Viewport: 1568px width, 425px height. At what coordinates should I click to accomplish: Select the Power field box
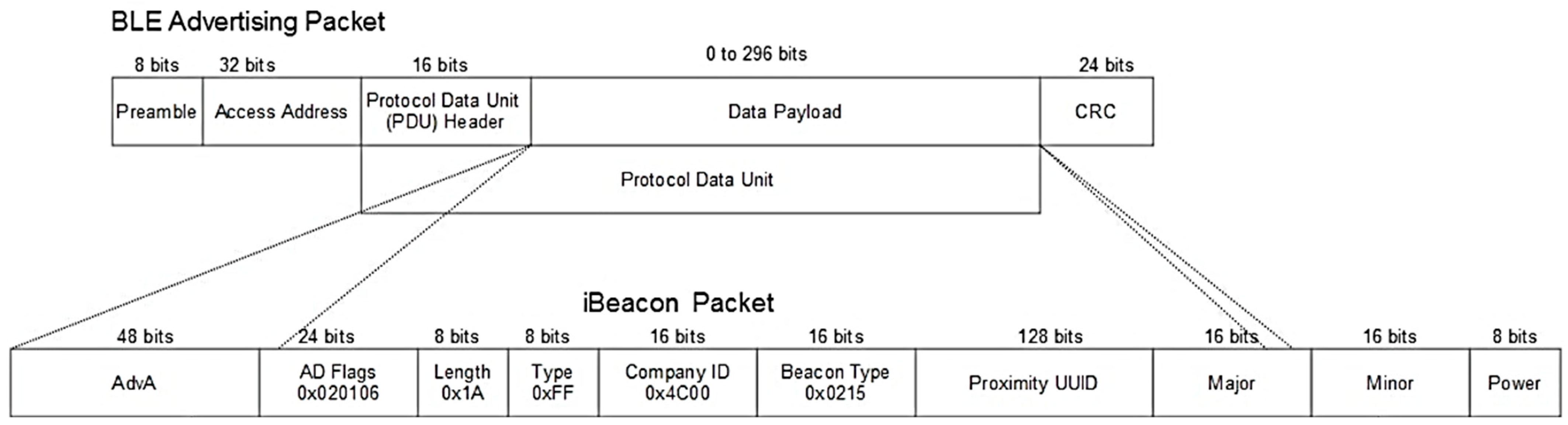1515,383
